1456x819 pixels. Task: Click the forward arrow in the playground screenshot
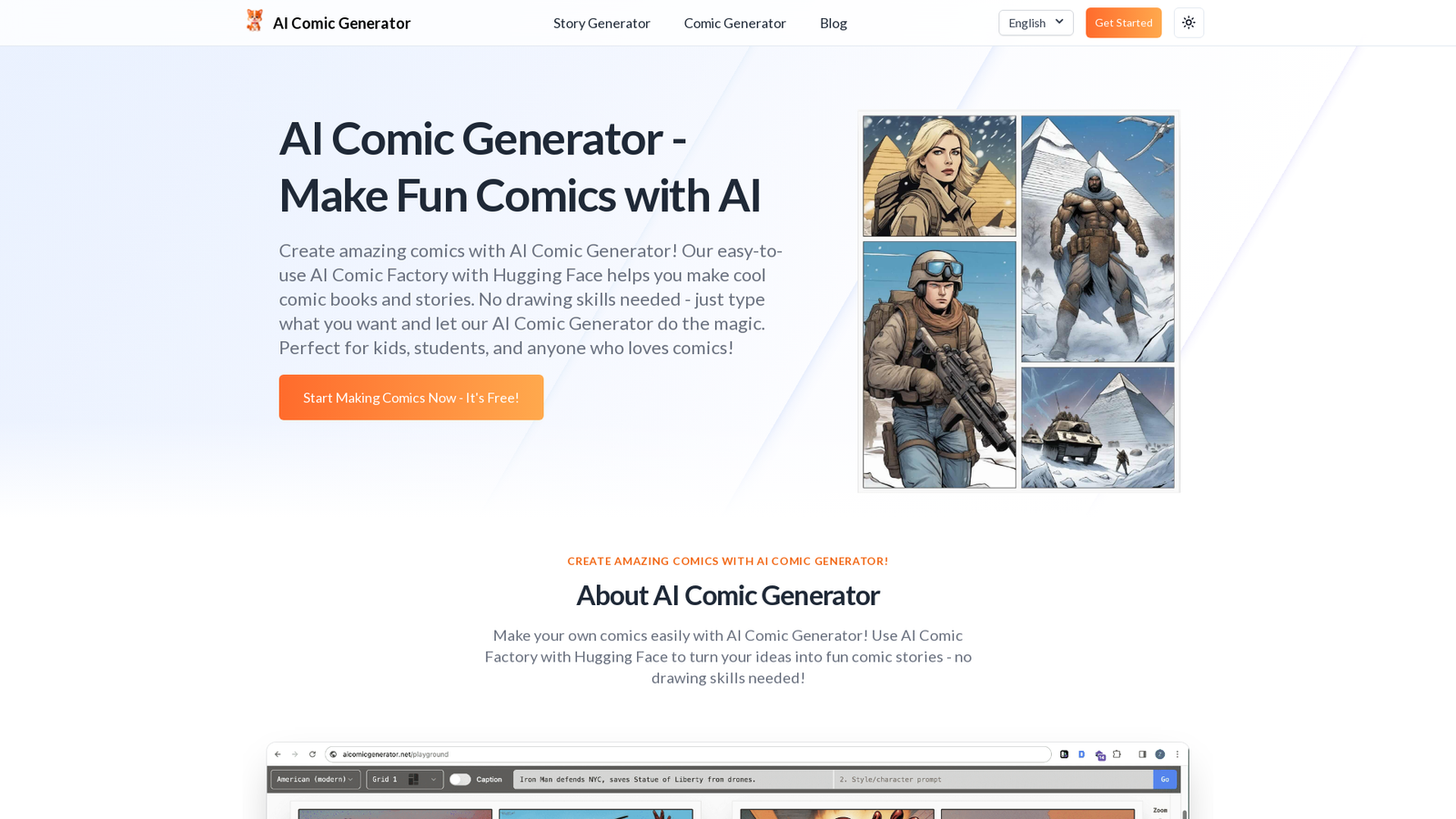pyautogui.click(x=295, y=754)
